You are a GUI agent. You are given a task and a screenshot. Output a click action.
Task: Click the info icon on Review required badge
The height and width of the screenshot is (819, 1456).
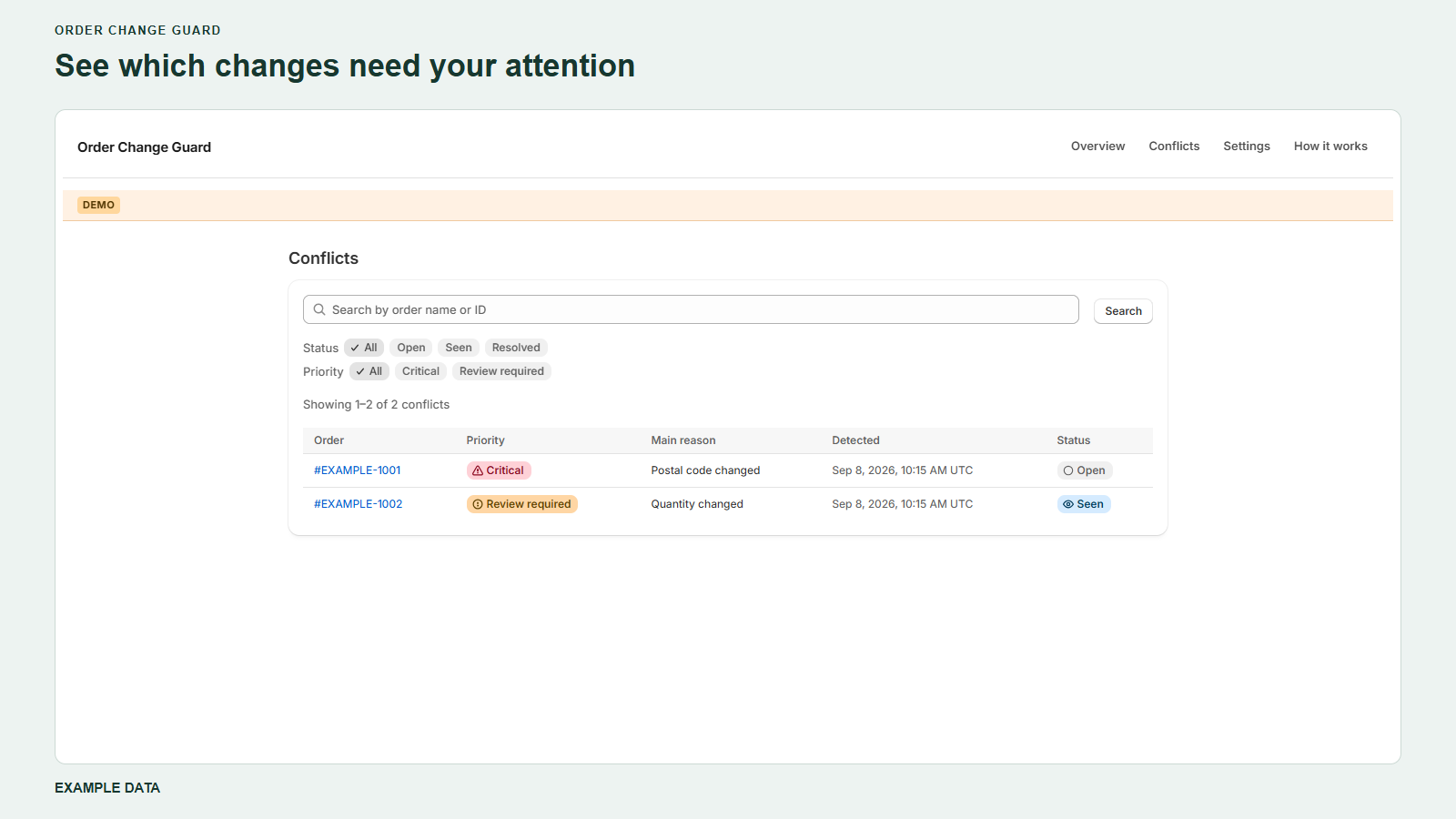(478, 504)
